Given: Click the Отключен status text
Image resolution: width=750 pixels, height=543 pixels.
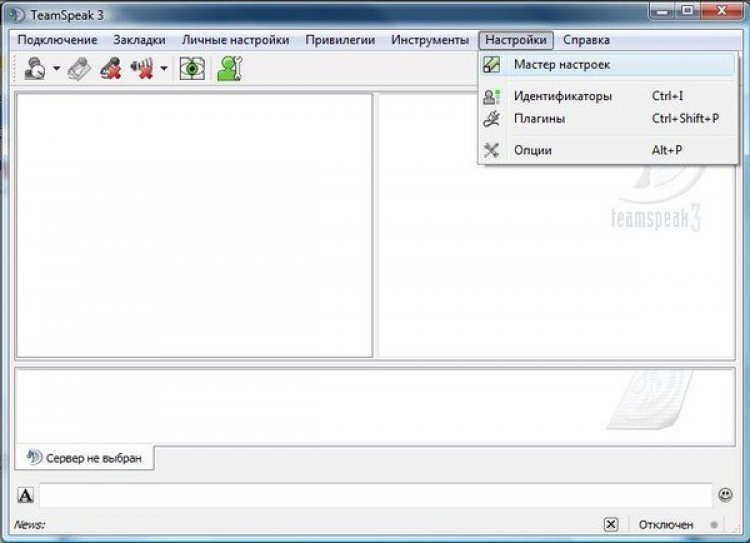Looking at the screenshot, I should tap(666, 525).
